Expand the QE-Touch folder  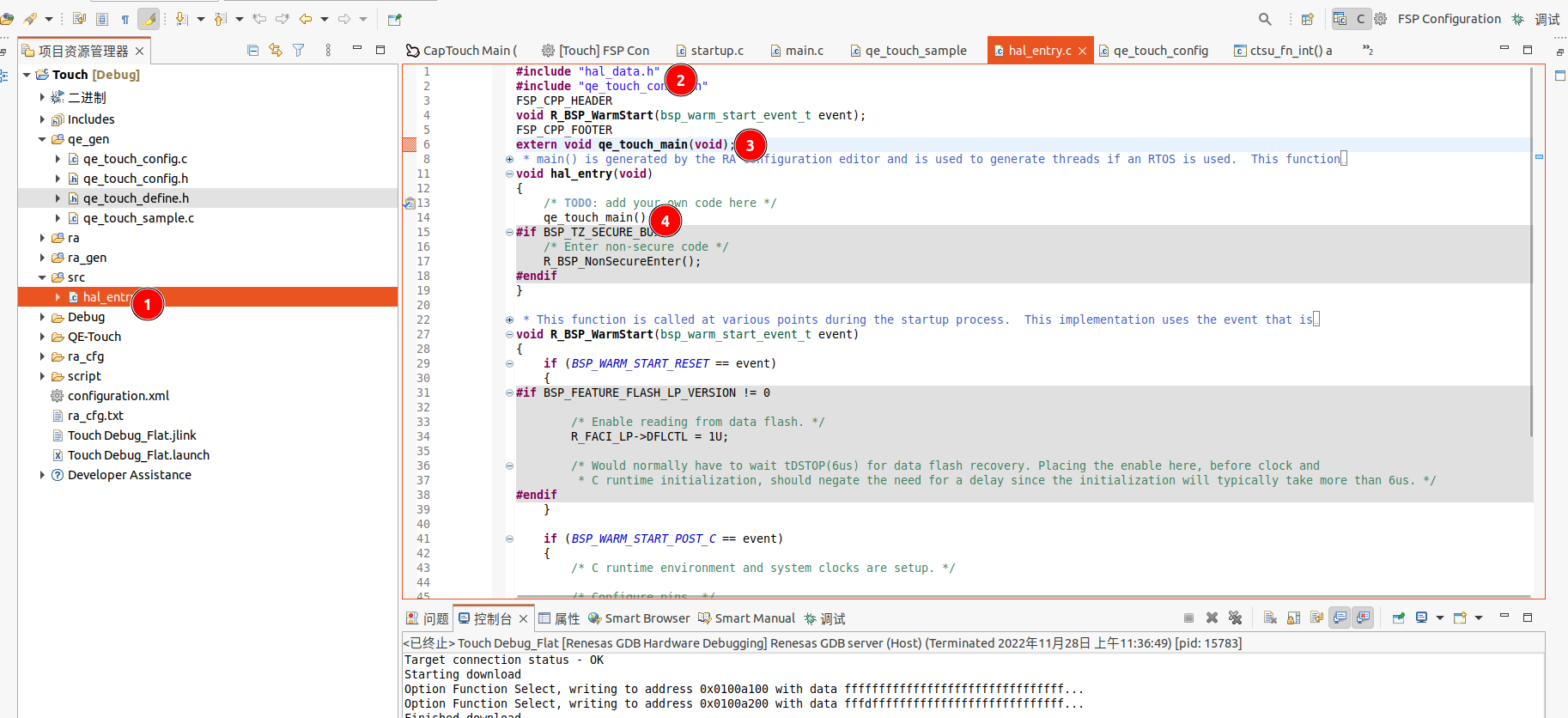(42, 337)
